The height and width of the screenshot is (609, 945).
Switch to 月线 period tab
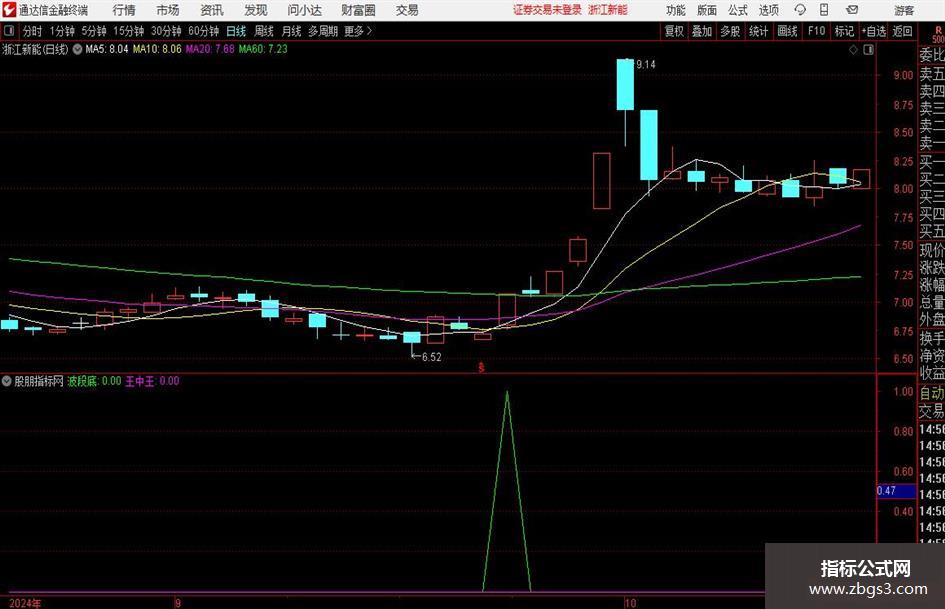[x=291, y=31]
